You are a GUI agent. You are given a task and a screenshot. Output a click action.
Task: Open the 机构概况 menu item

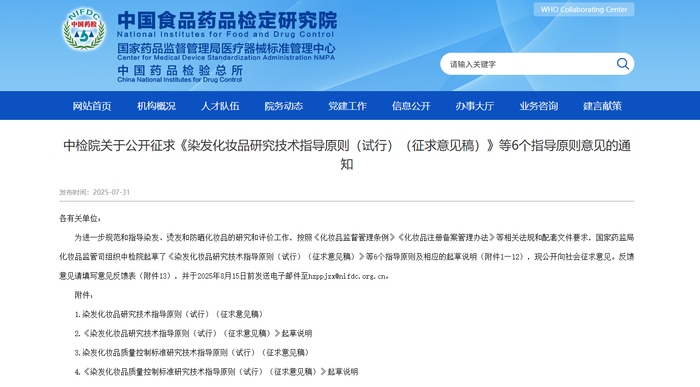156,106
